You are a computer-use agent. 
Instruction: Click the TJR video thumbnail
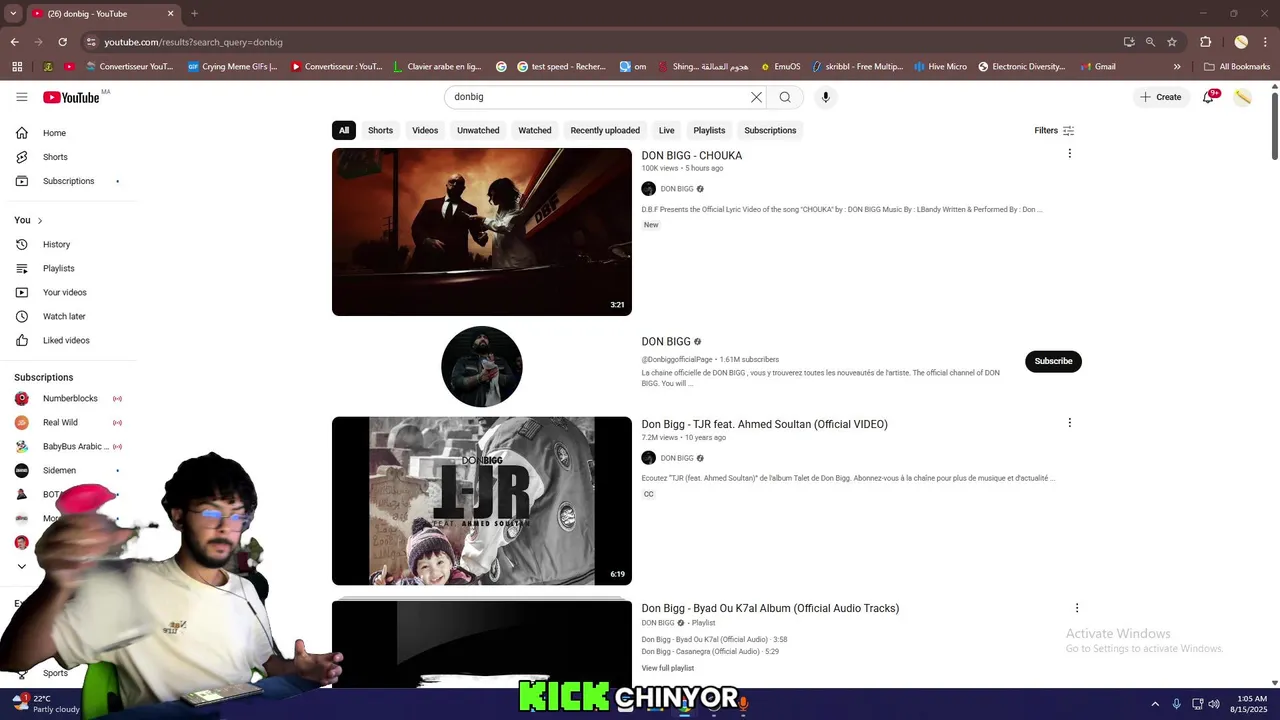tap(482, 501)
